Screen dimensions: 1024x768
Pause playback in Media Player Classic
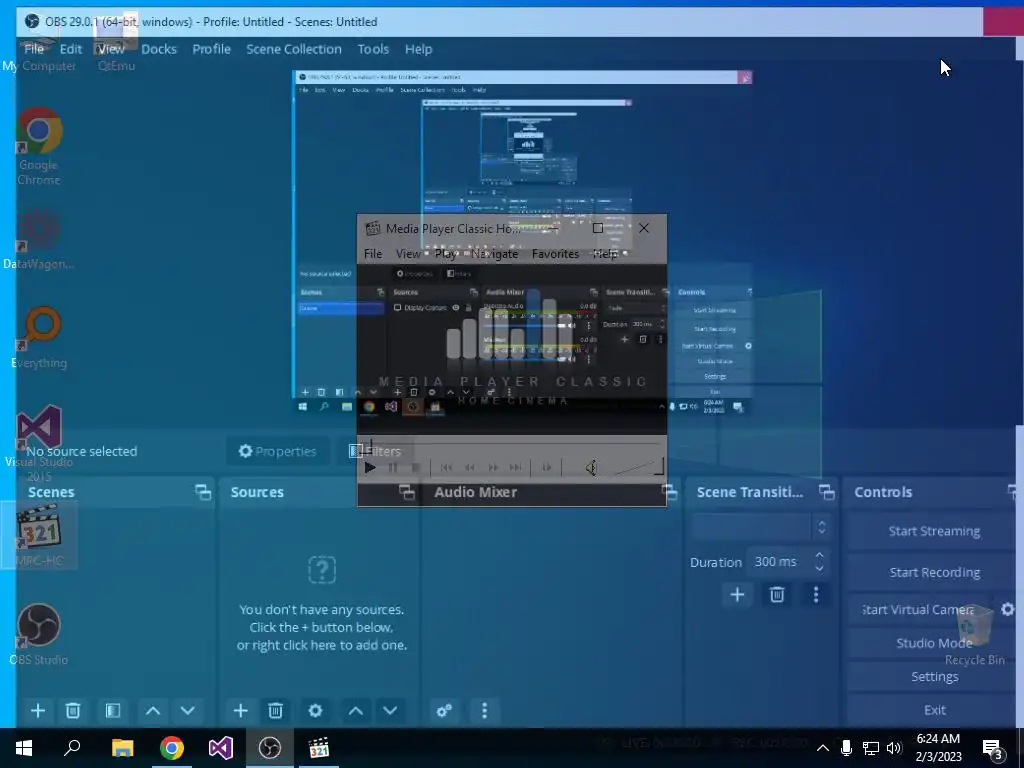tap(392, 468)
